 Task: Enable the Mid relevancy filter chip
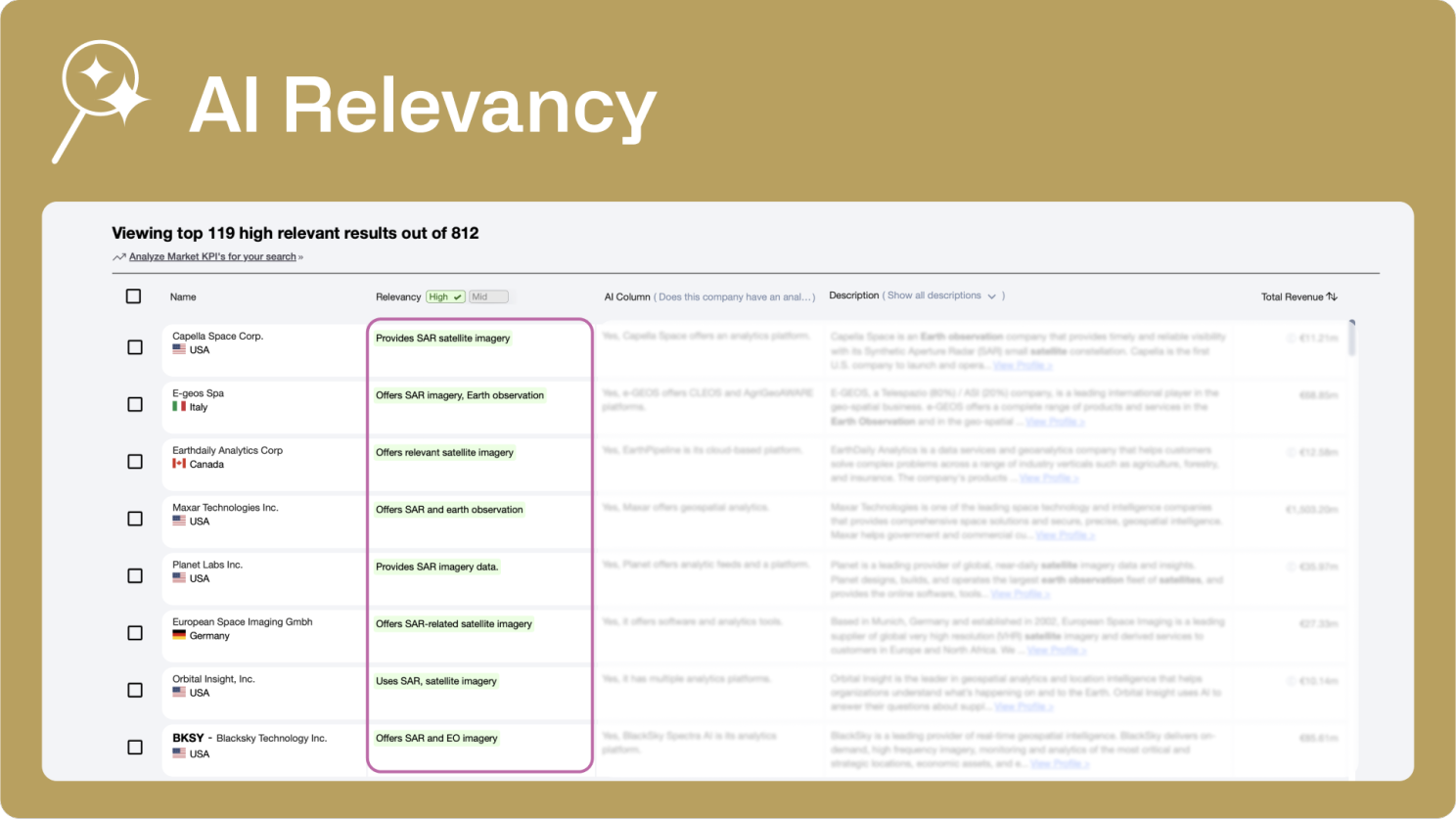pyautogui.click(x=488, y=296)
